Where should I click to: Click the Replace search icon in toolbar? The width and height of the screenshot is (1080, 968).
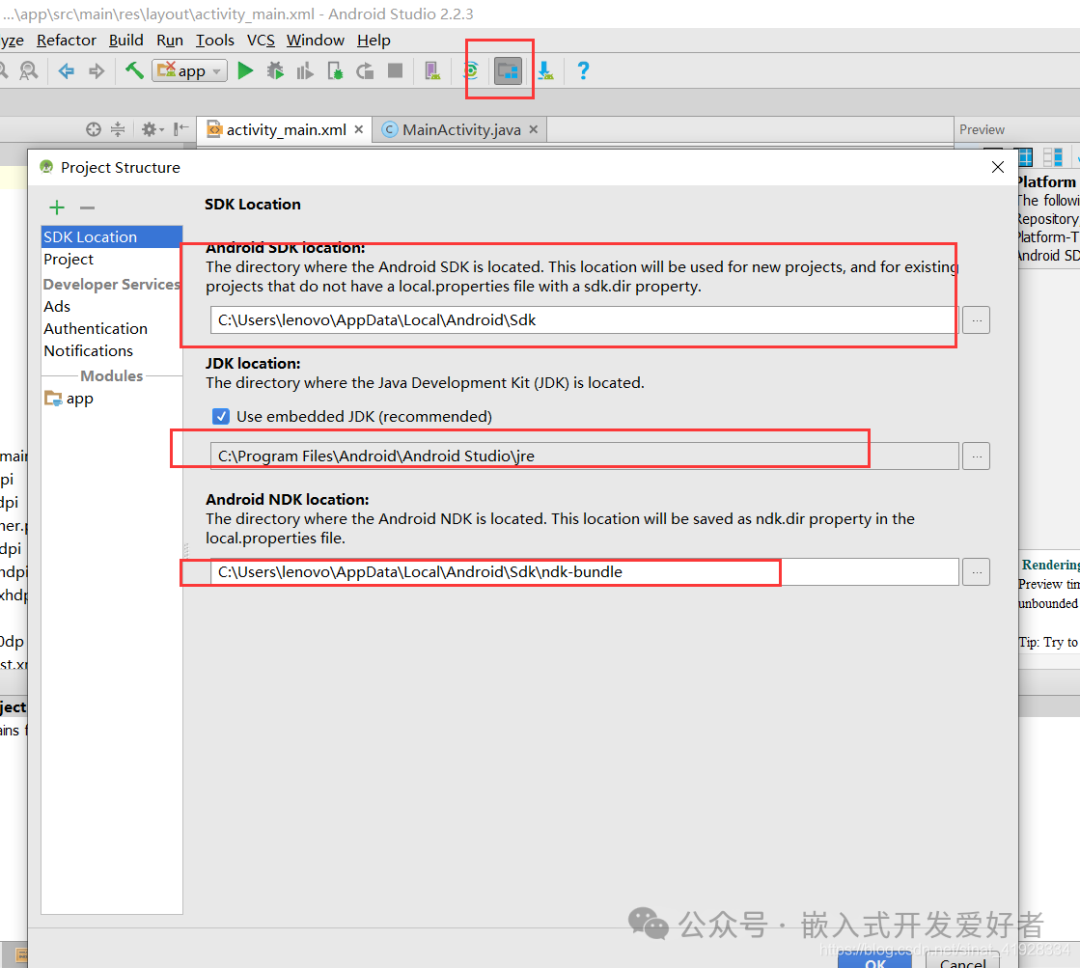[x=28, y=70]
